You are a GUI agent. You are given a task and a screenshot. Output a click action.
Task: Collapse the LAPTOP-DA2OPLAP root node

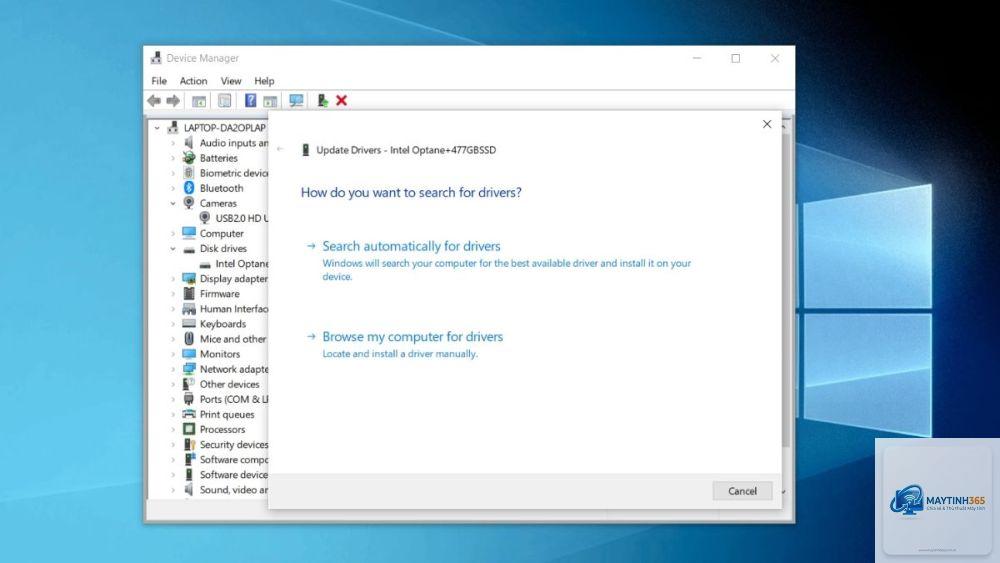[157, 128]
